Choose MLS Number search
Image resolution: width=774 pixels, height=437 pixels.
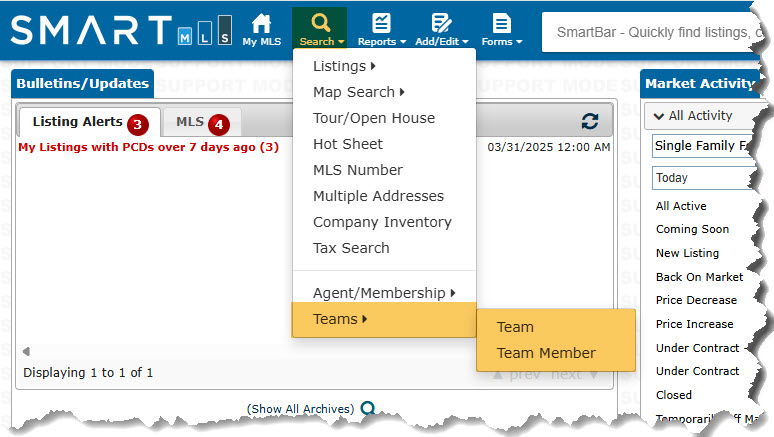click(x=358, y=170)
